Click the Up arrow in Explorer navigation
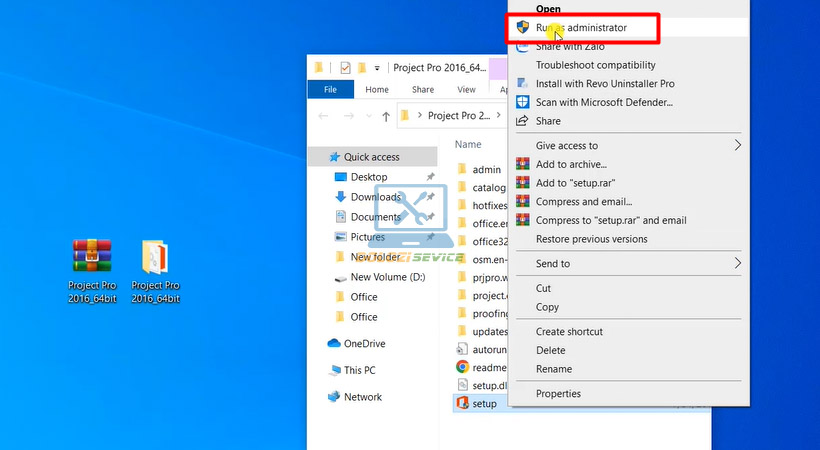The width and height of the screenshot is (820, 450). coord(386,116)
